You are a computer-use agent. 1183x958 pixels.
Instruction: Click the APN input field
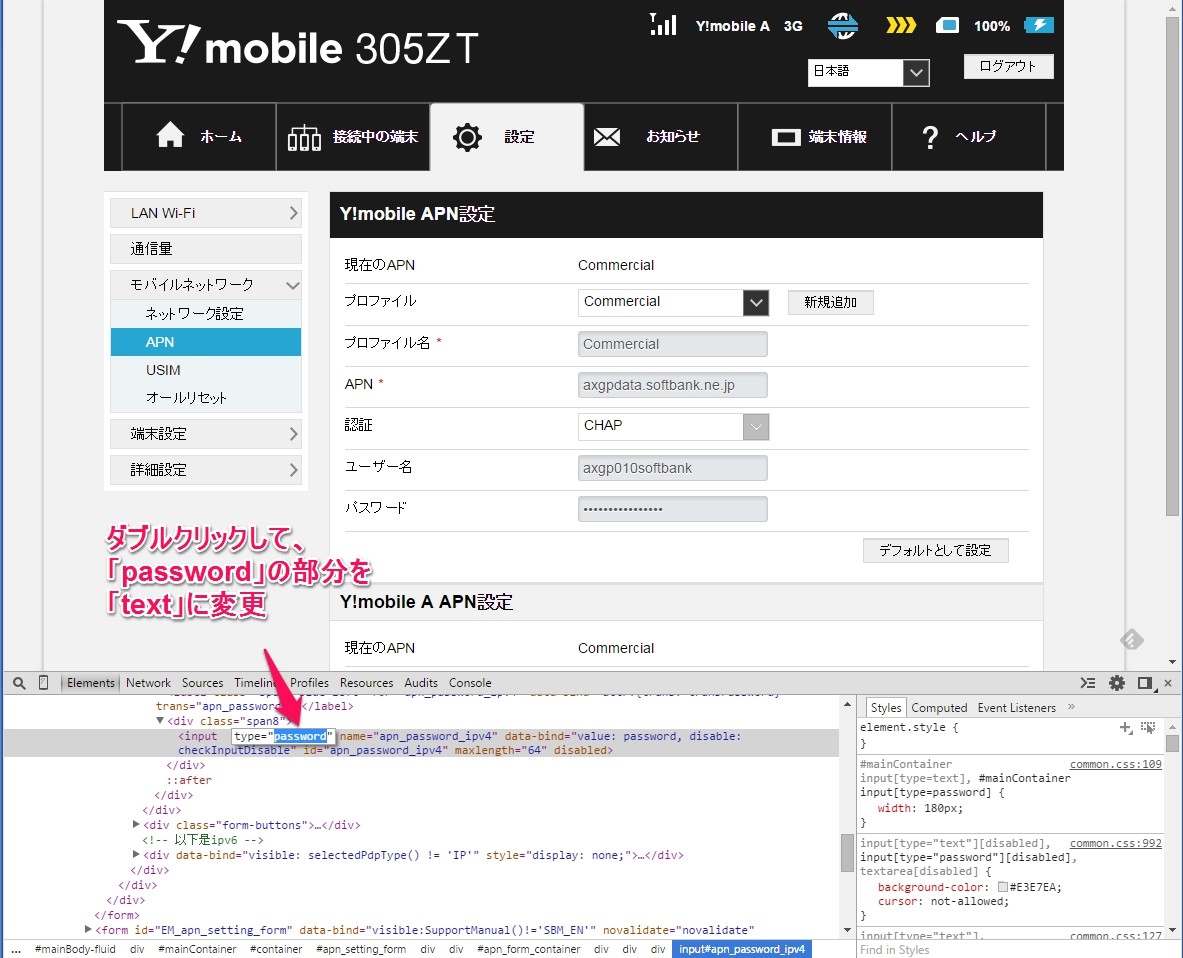click(x=673, y=385)
